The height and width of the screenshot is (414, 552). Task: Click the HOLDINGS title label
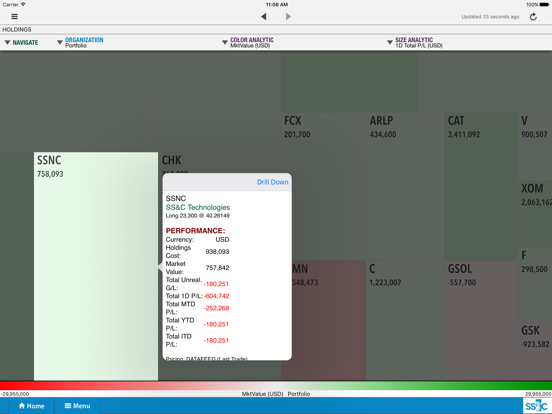(17, 30)
